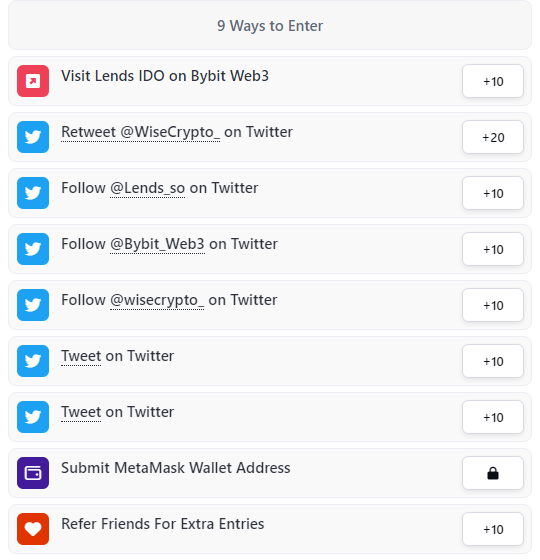
Task: Select the Twitter icon next to Follow @Lends_so
Action: (x=33, y=193)
